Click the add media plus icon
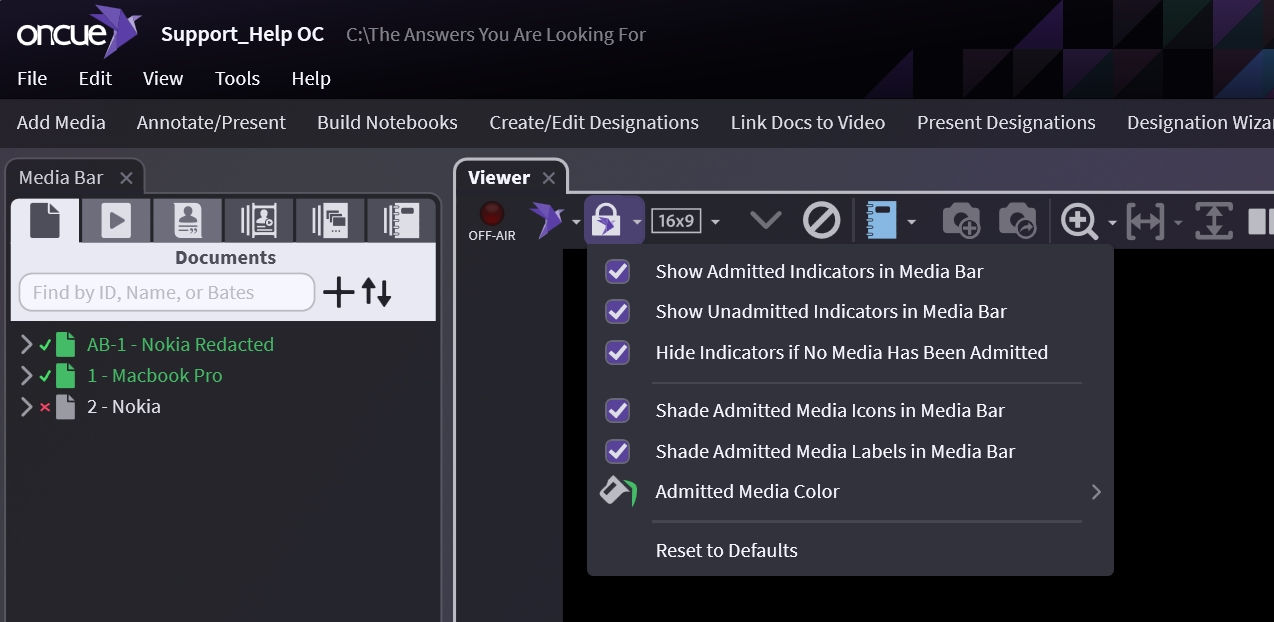Screen dimensions: 1274x622 (338, 292)
